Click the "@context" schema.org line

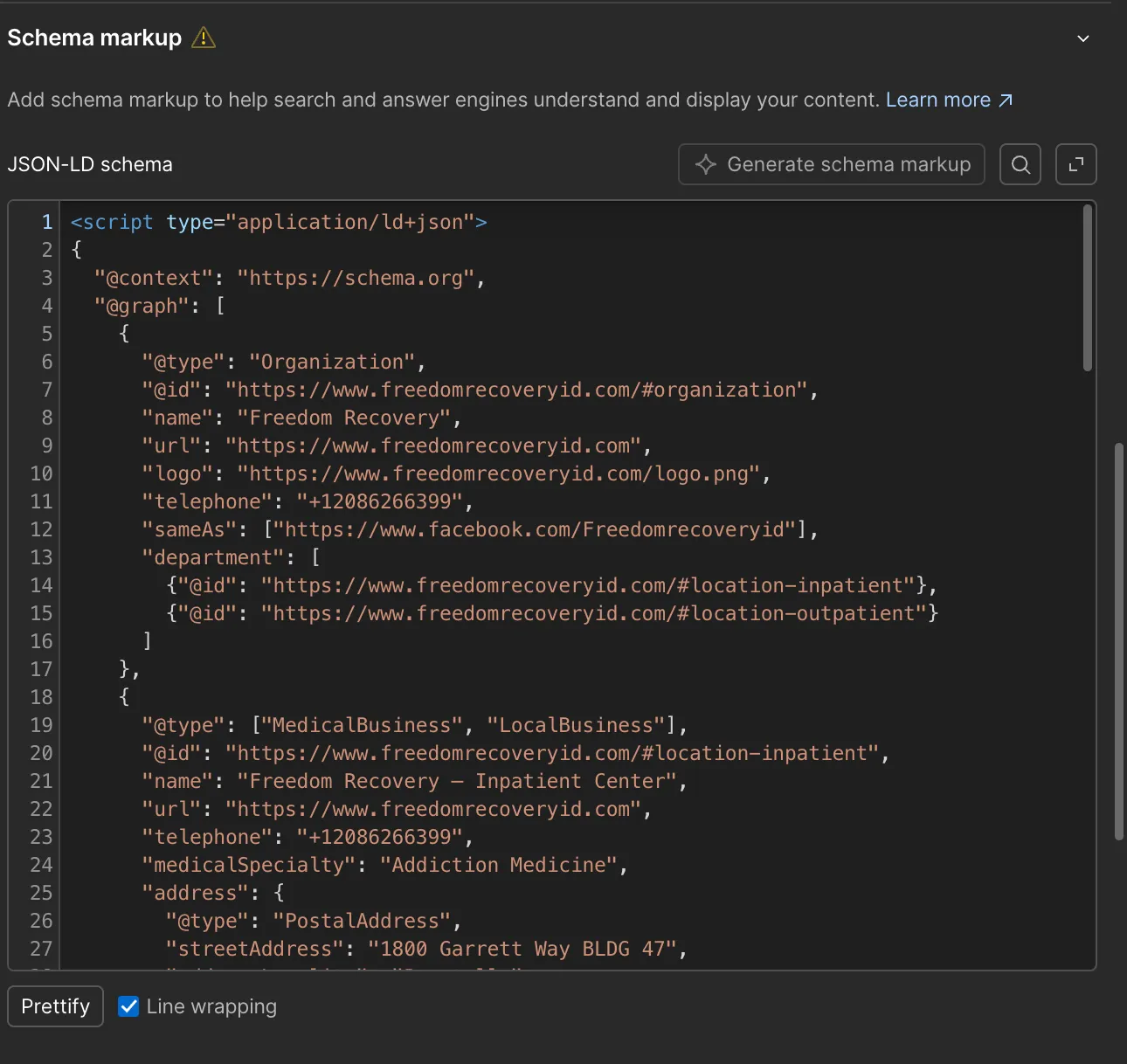click(x=289, y=278)
